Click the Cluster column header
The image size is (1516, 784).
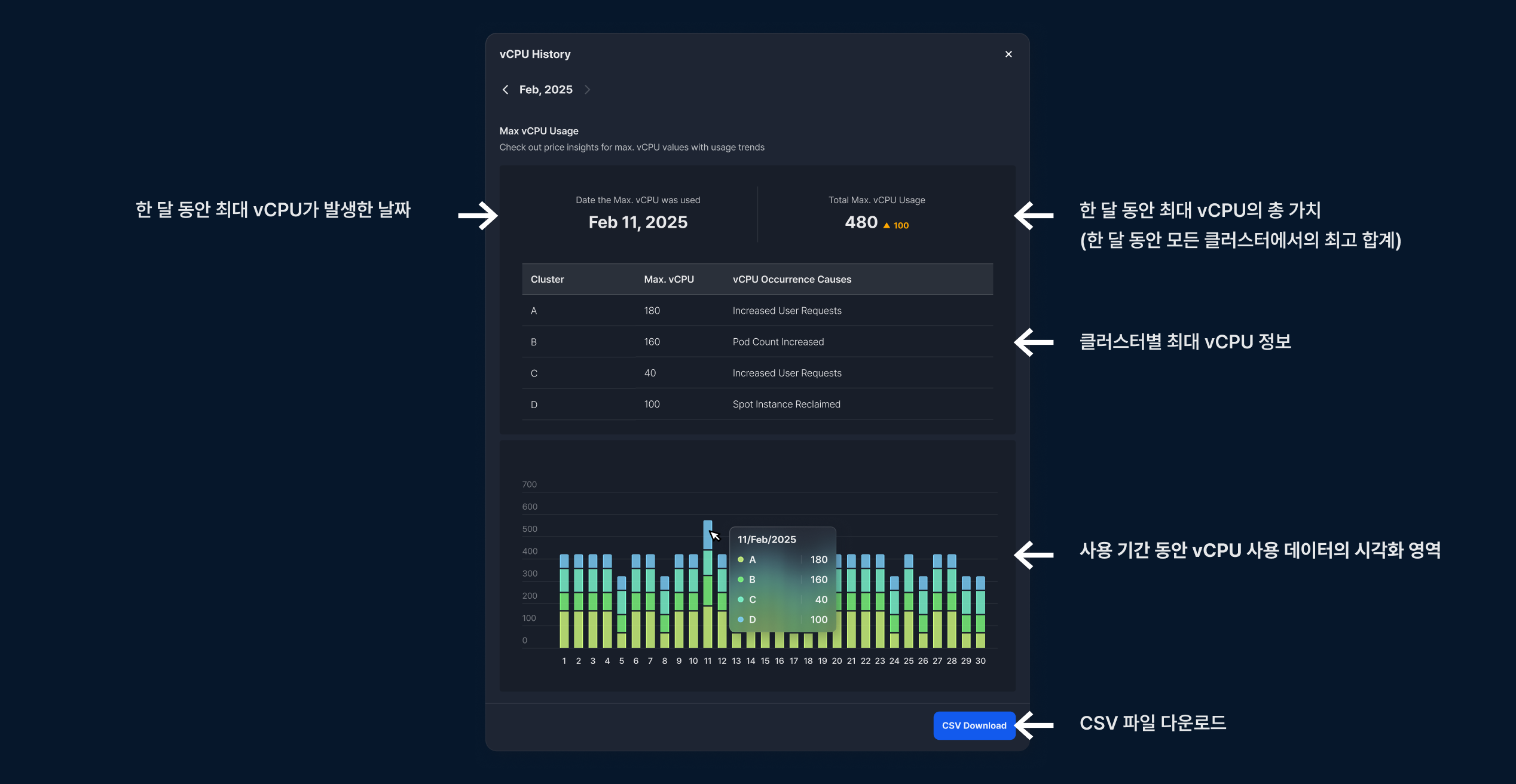[x=547, y=280]
